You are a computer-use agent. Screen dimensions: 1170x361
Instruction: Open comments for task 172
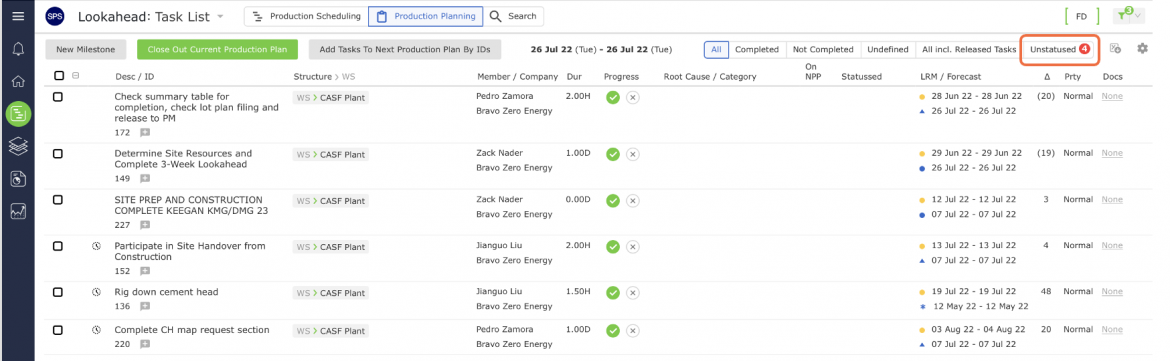coord(145,133)
